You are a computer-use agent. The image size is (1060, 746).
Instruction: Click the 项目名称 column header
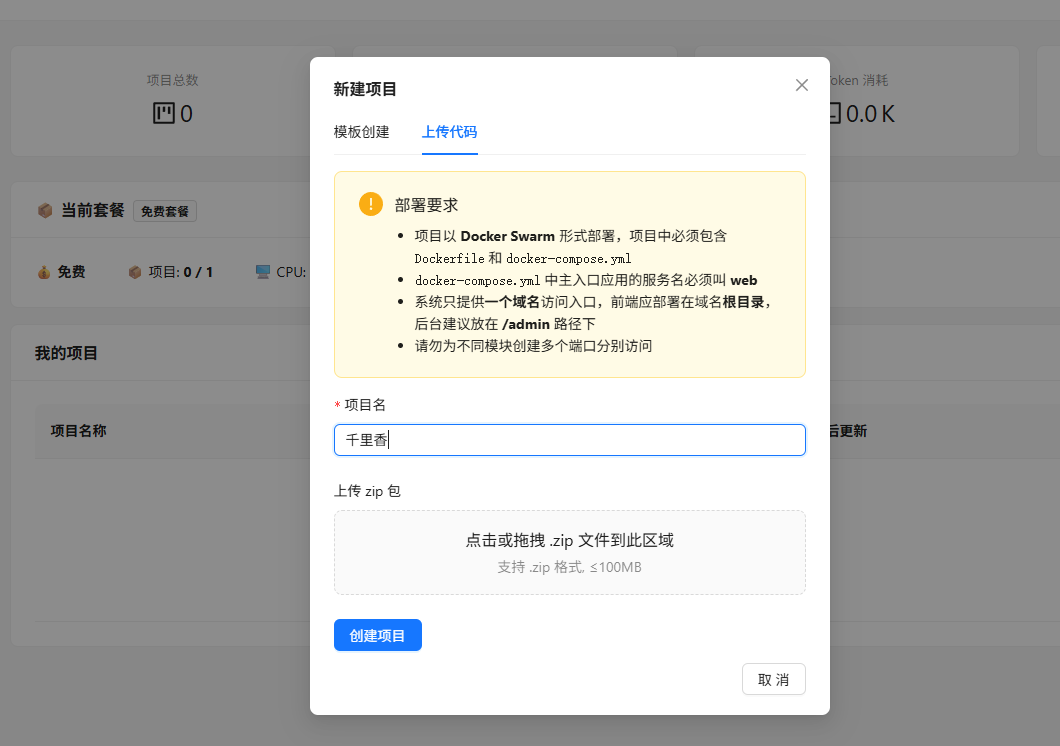coord(78,431)
